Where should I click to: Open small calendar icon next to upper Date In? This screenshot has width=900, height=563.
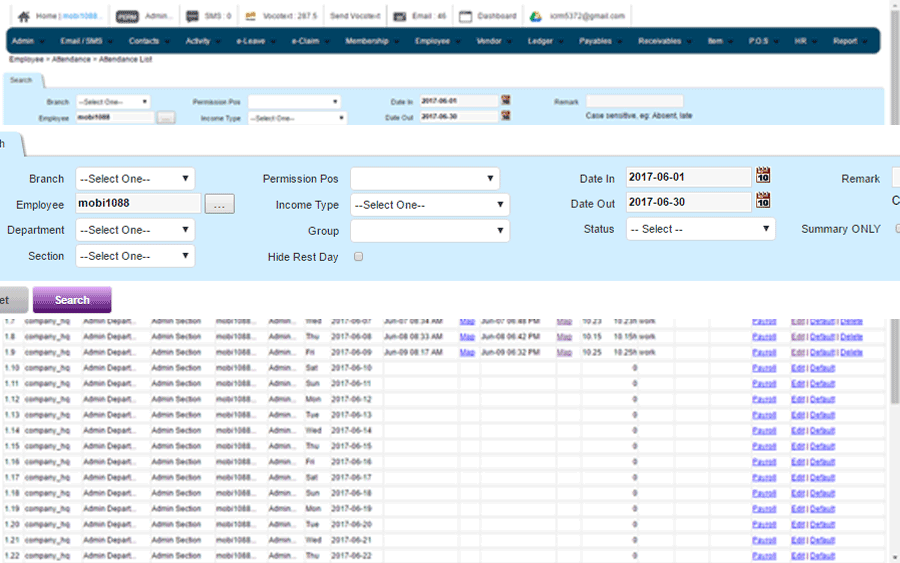pyautogui.click(x=506, y=100)
